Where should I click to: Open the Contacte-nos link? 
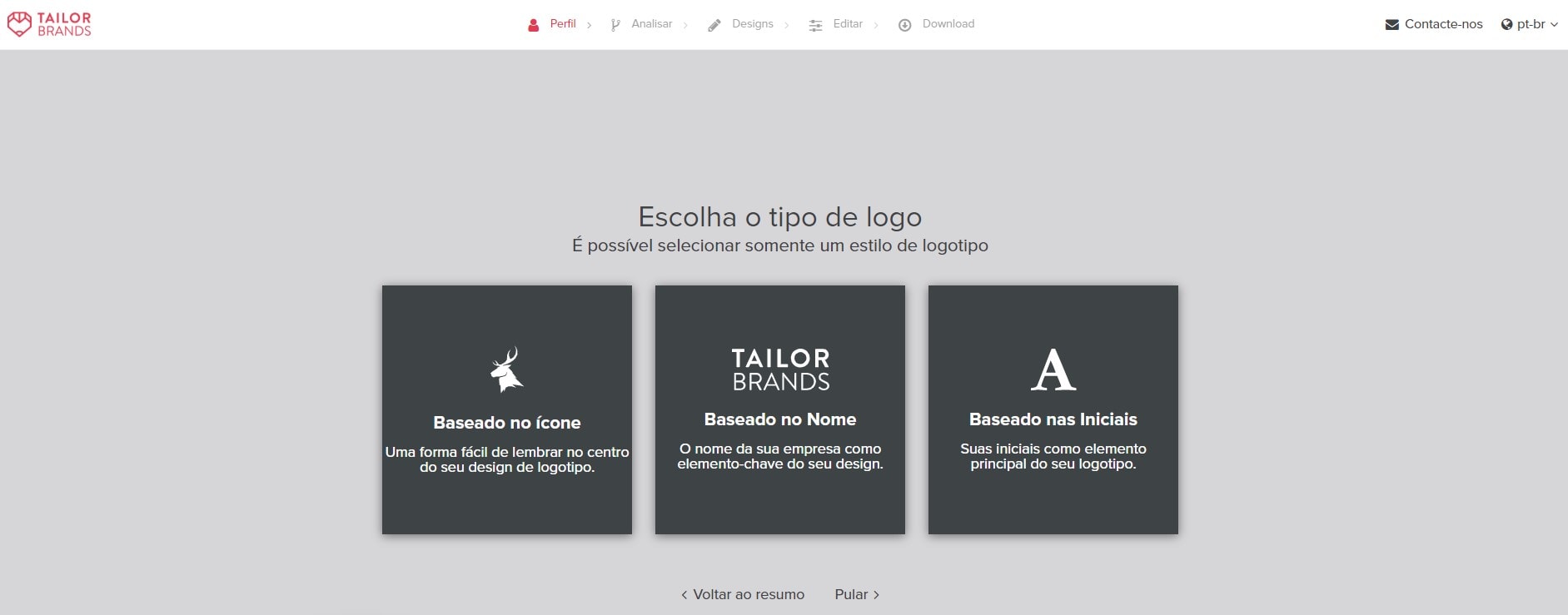(x=1443, y=24)
